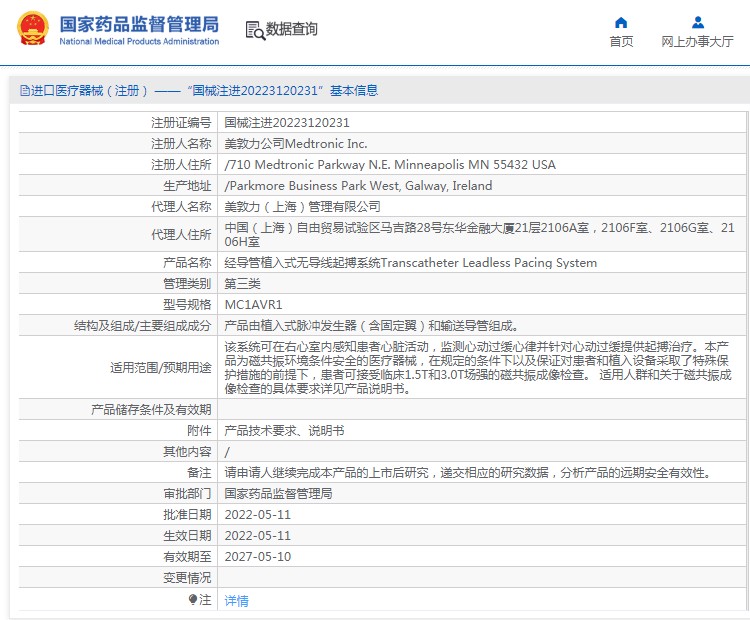750x620 pixels.
Task: Click the 生效日期 label
Action: click(x=187, y=536)
